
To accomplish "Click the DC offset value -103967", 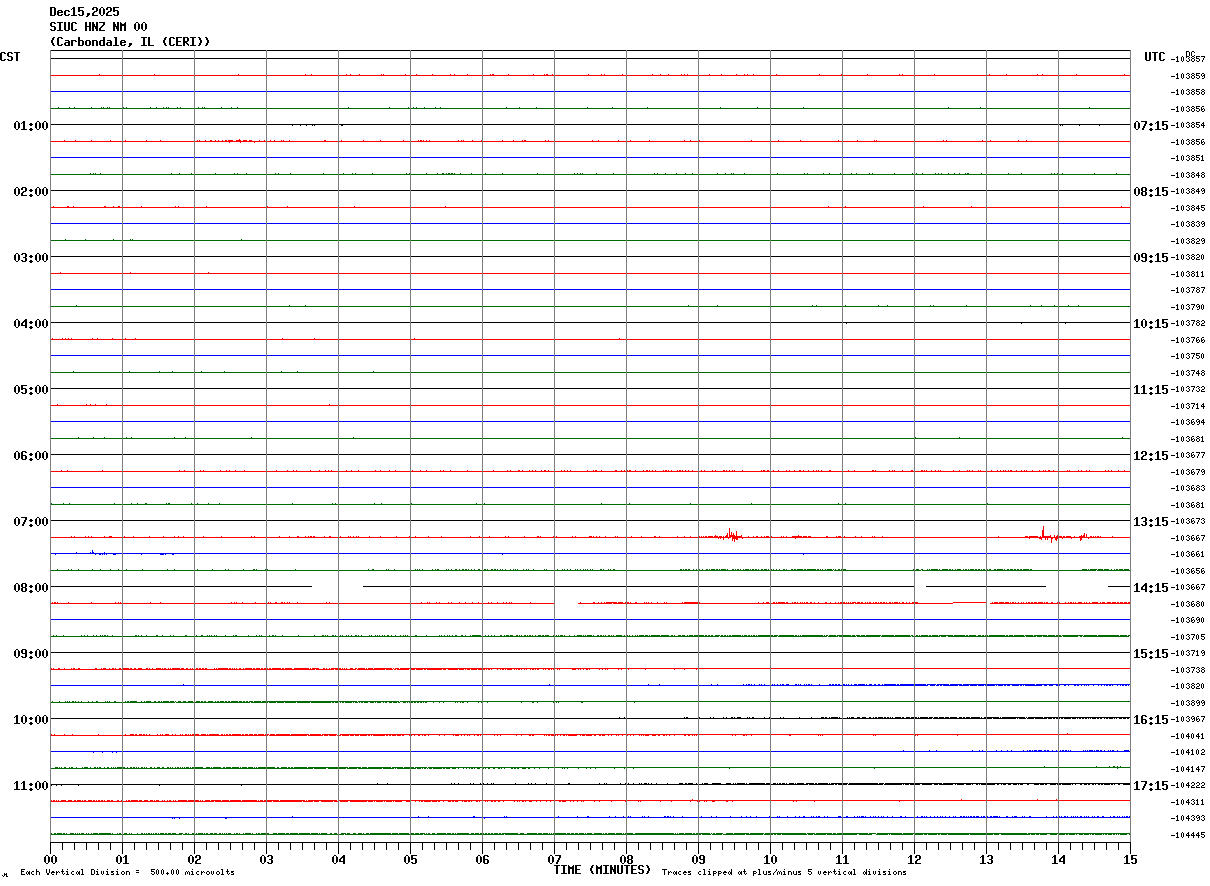I will (1188, 719).
